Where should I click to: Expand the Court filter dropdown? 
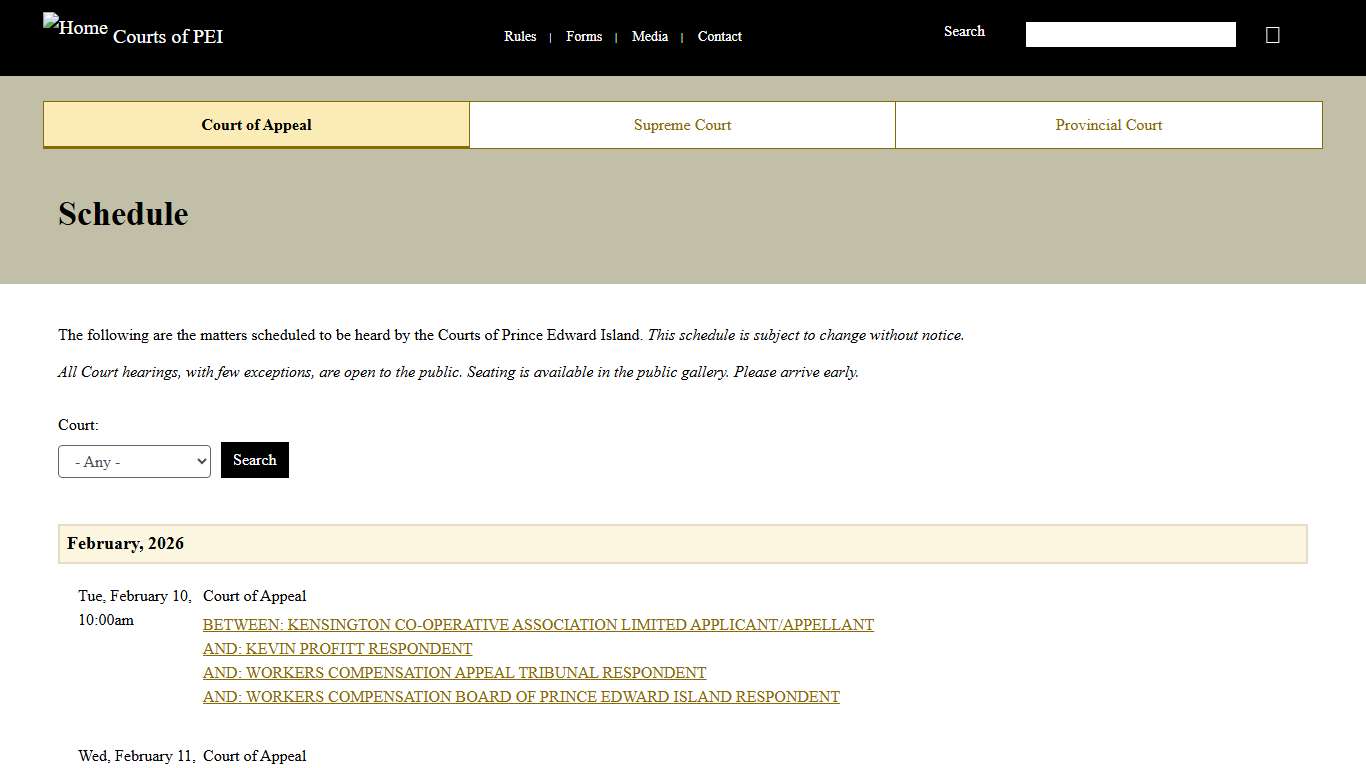(134, 462)
